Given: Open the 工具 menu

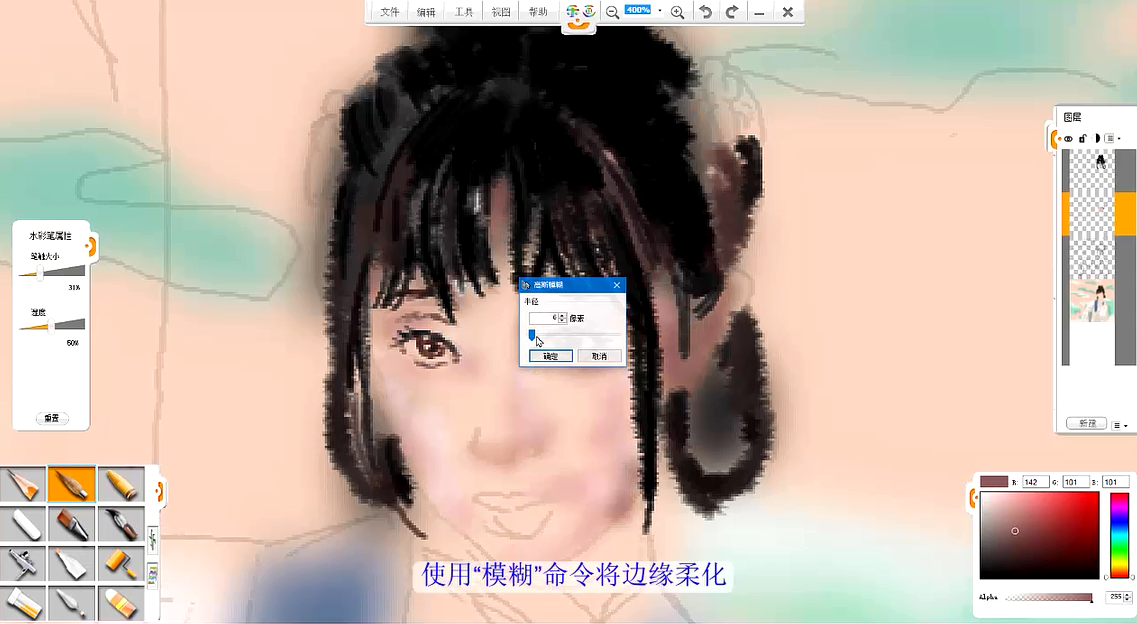Looking at the screenshot, I should (x=464, y=12).
